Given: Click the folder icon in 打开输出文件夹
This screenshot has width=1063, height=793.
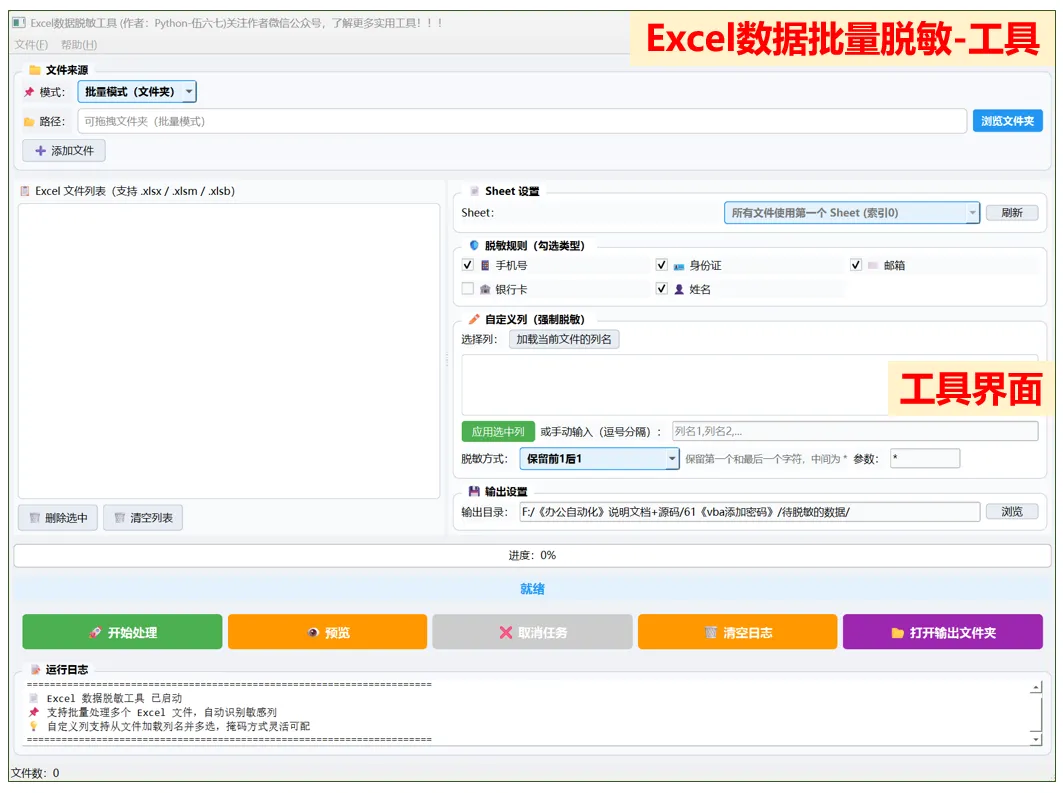Looking at the screenshot, I should [898, 632].
